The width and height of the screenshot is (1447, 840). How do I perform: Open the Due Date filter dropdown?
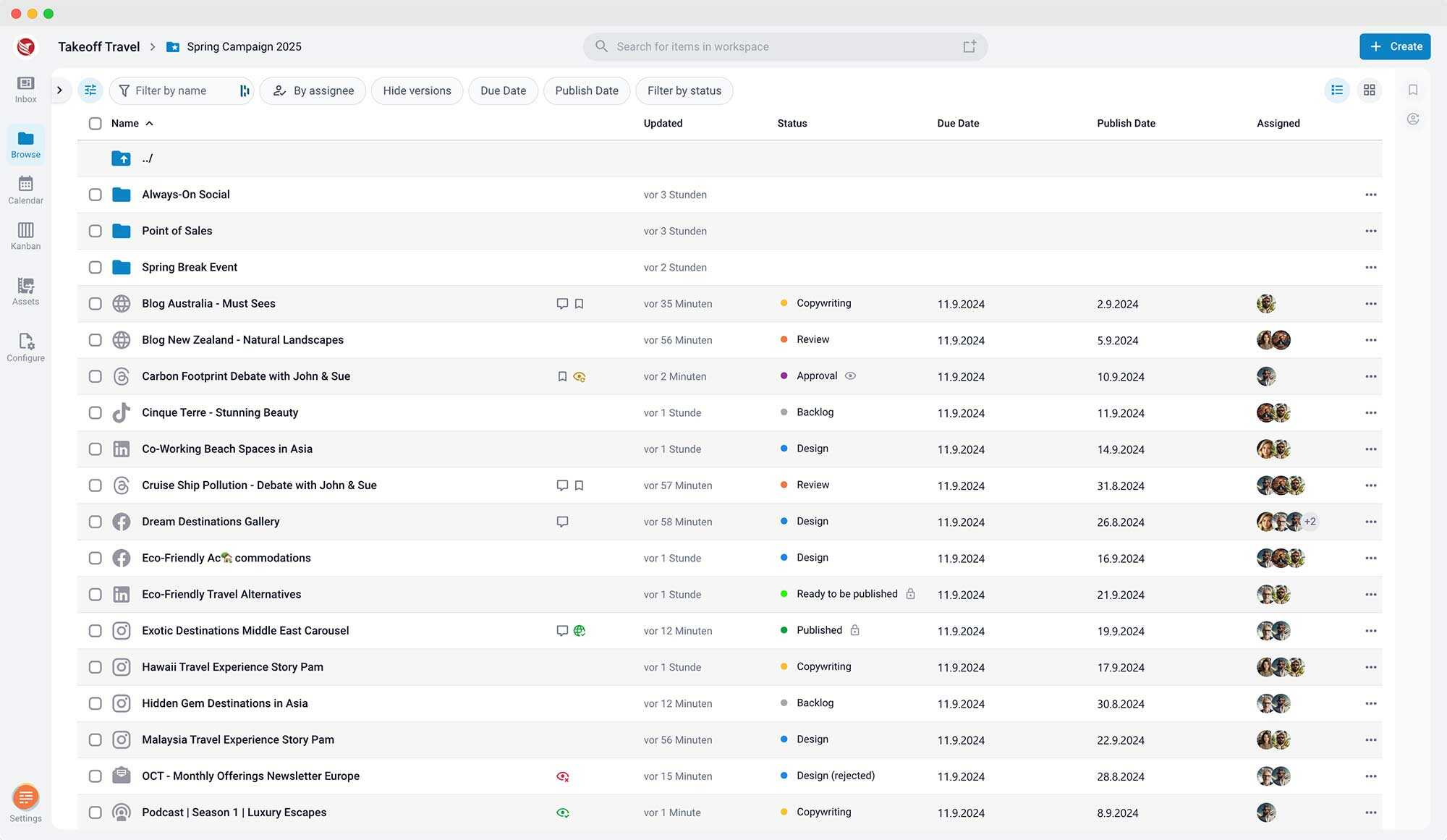(x=503, y=90)
